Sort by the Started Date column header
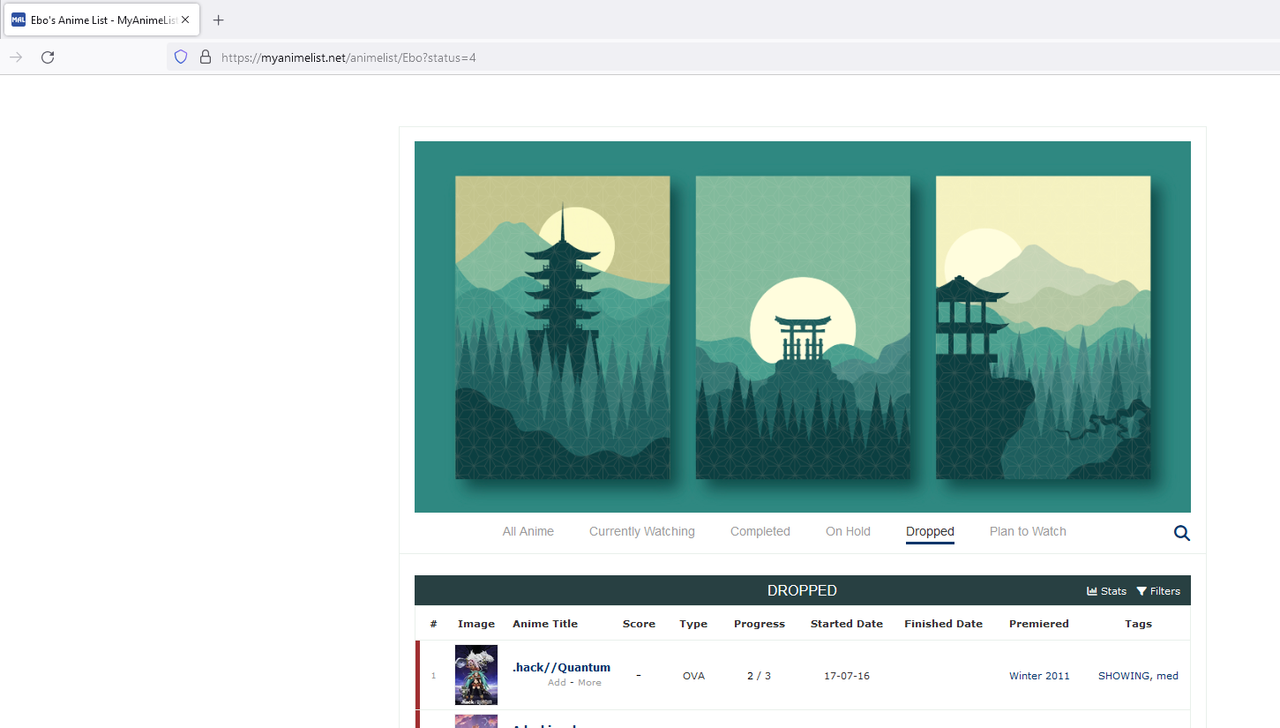The height and width of the screenshot is (728, 1280). [847, 624]
